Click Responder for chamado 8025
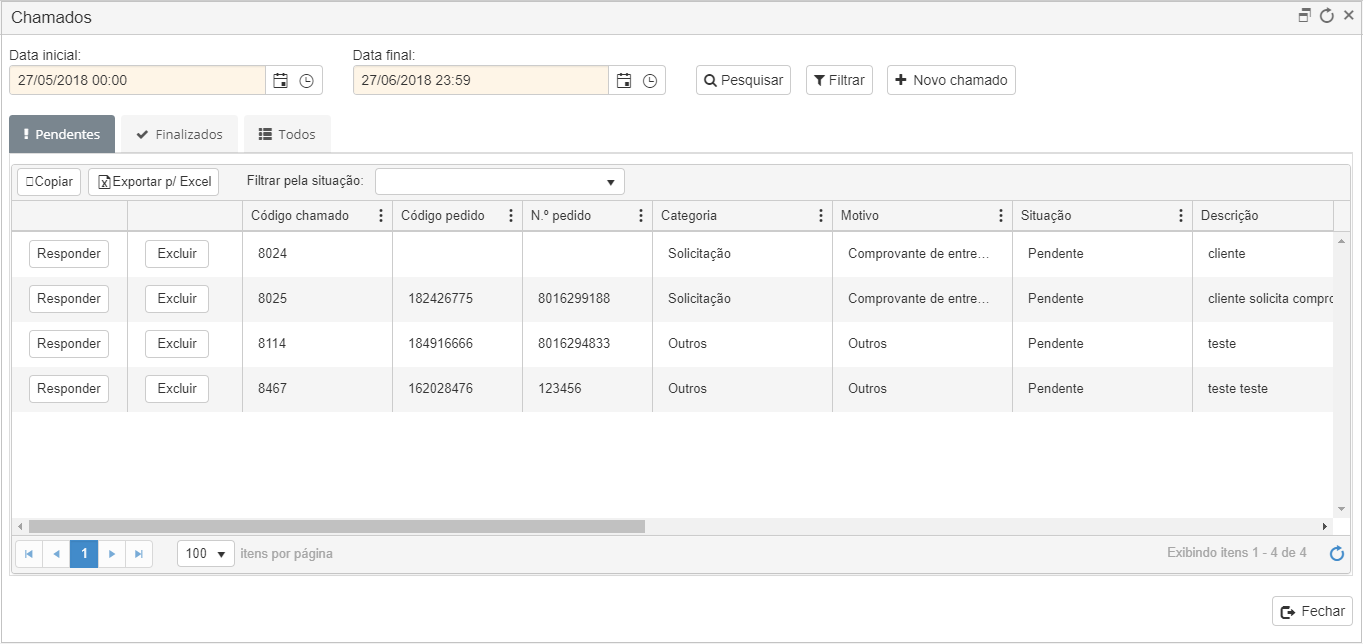Screen dimensions: 1363x644 (x=69, y=299)
